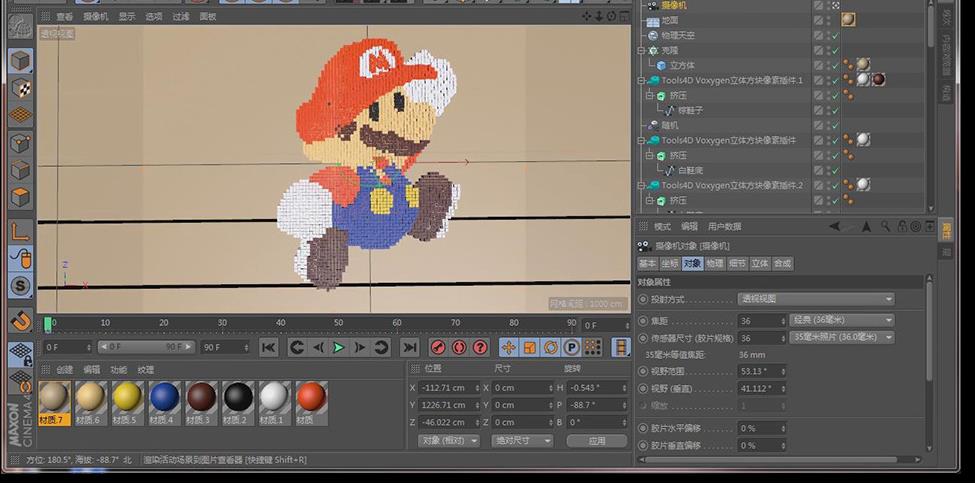This screenshot has width=975, height=485.
Task: Toggle autokeying red circle button
Action: coord(459,348)
